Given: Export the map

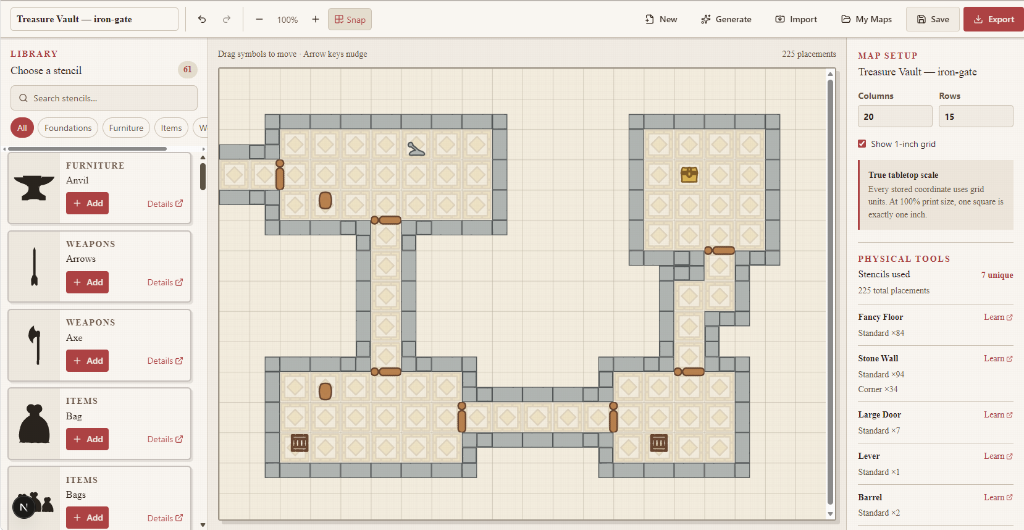Looking at the screenshot, I should pos(993,20).
